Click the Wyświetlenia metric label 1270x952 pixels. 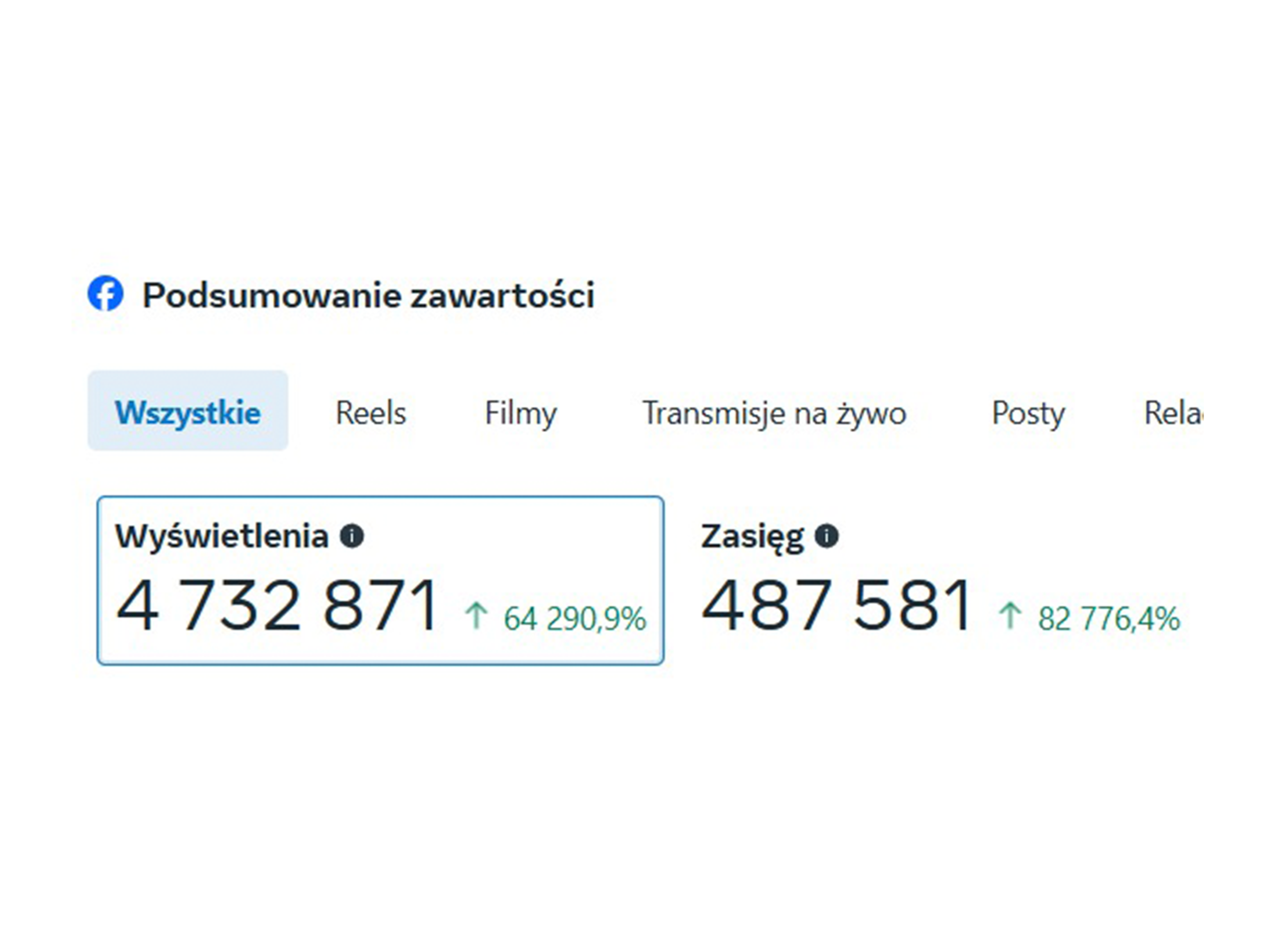[x=222, y=536]
